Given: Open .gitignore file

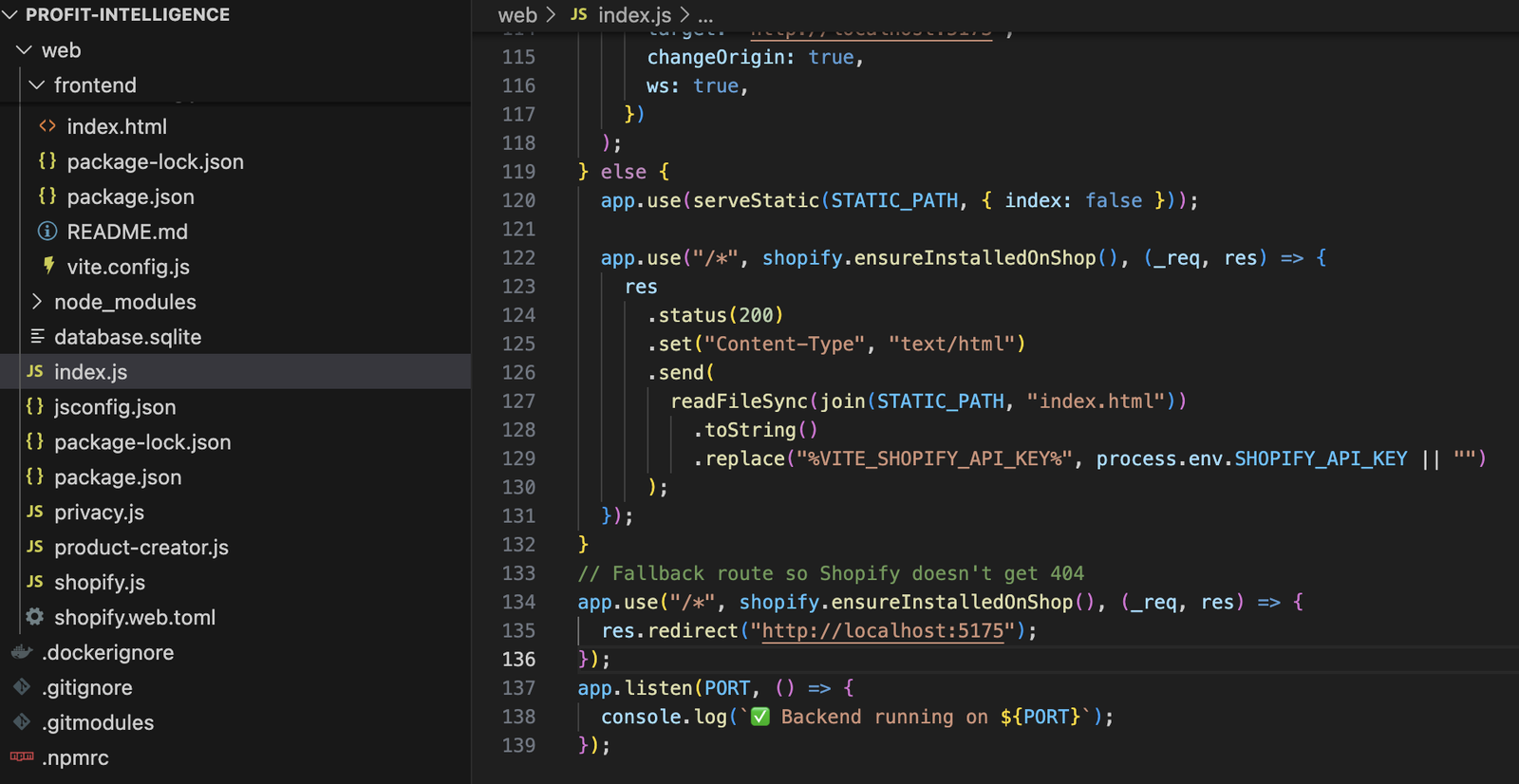Looking at the screenshot, I should [x=87, y=687].
